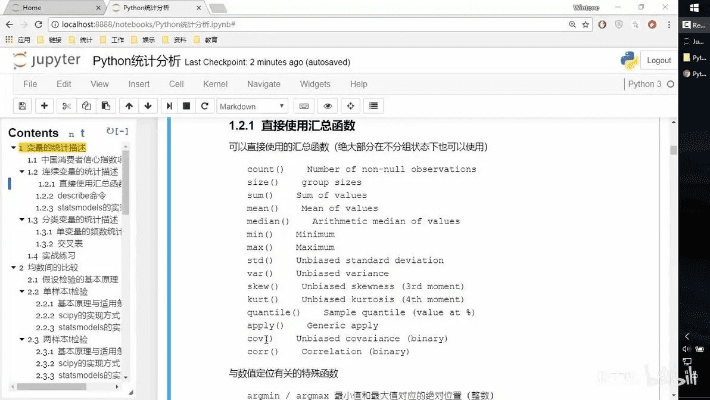Image resolution: width=710 pixels, height=400 pixels.
Task: Cut the selected cells with the scissors icon
Action: coord(67,106)
